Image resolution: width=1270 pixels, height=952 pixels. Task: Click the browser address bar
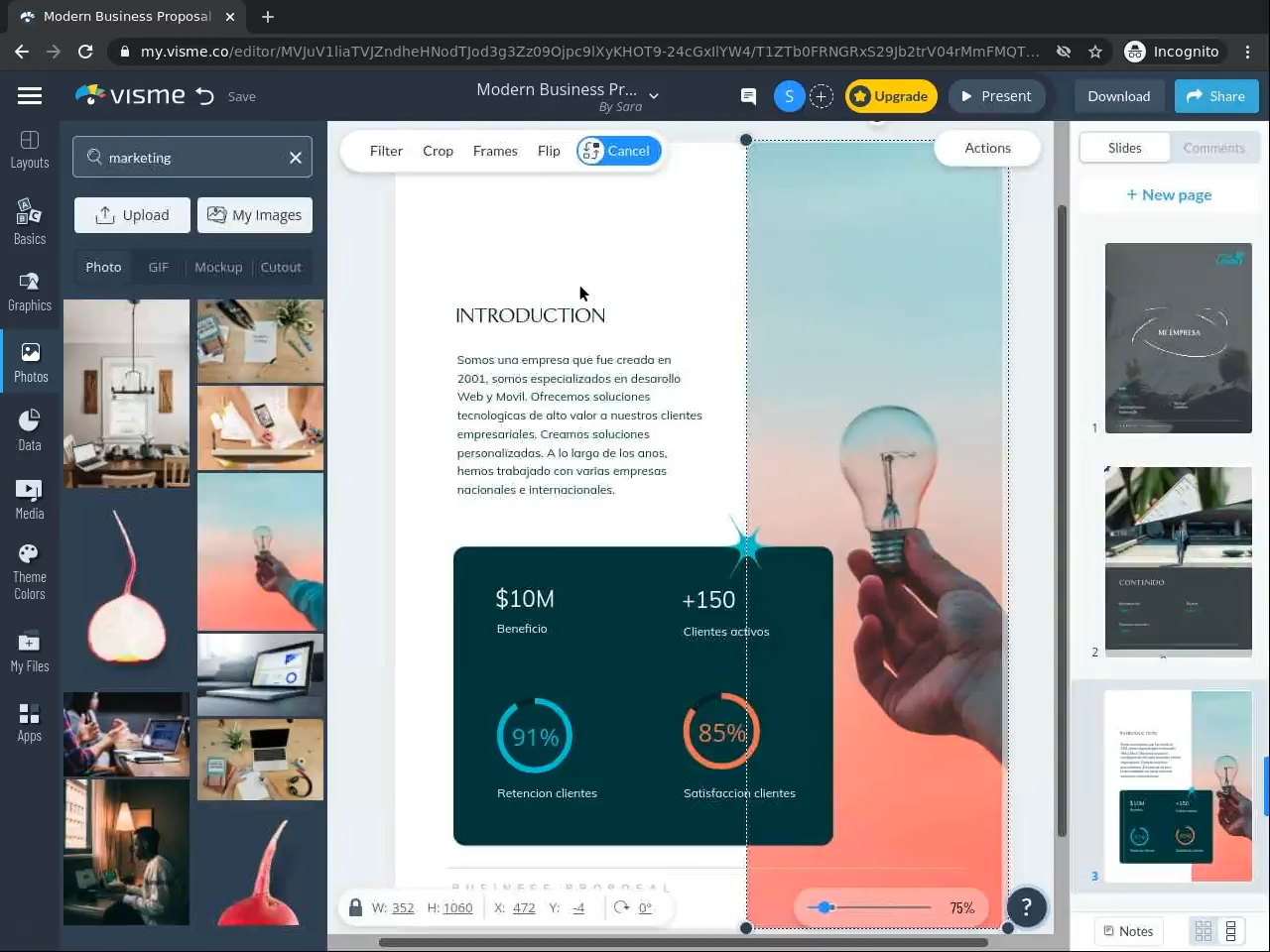tap(589, 52)
